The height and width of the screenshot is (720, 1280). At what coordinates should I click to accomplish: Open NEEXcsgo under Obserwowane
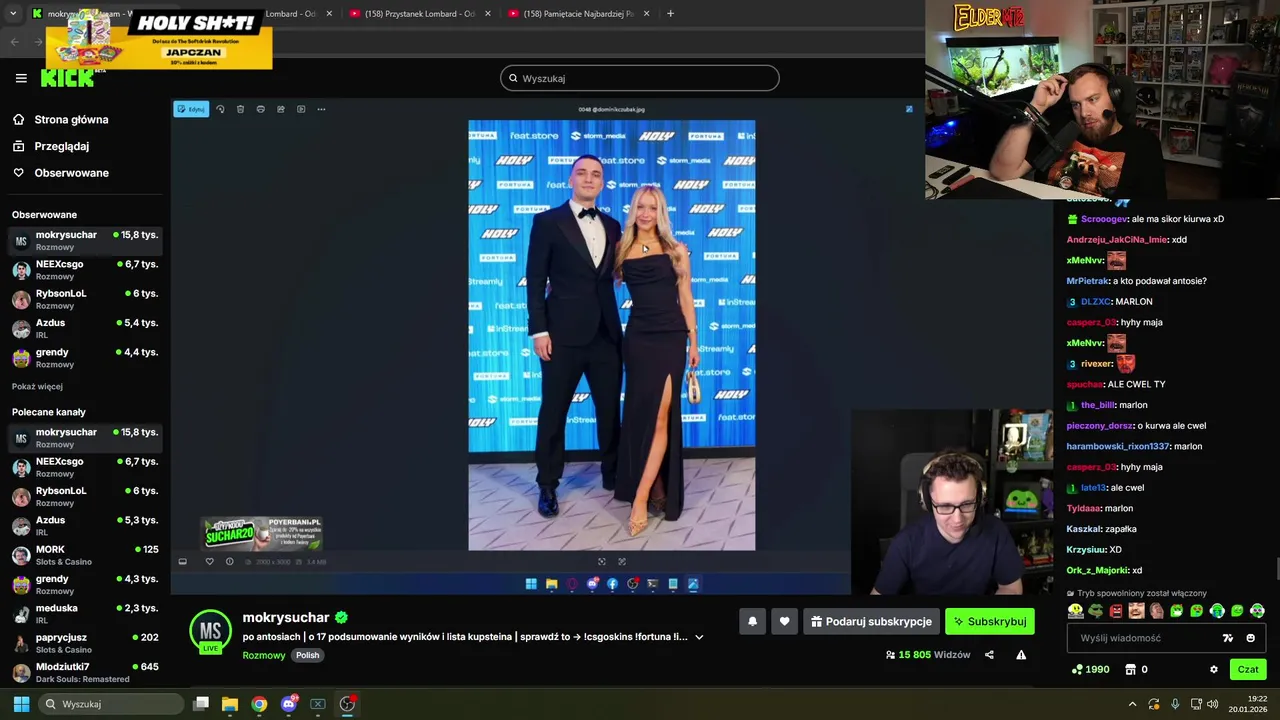coord(85,270)
